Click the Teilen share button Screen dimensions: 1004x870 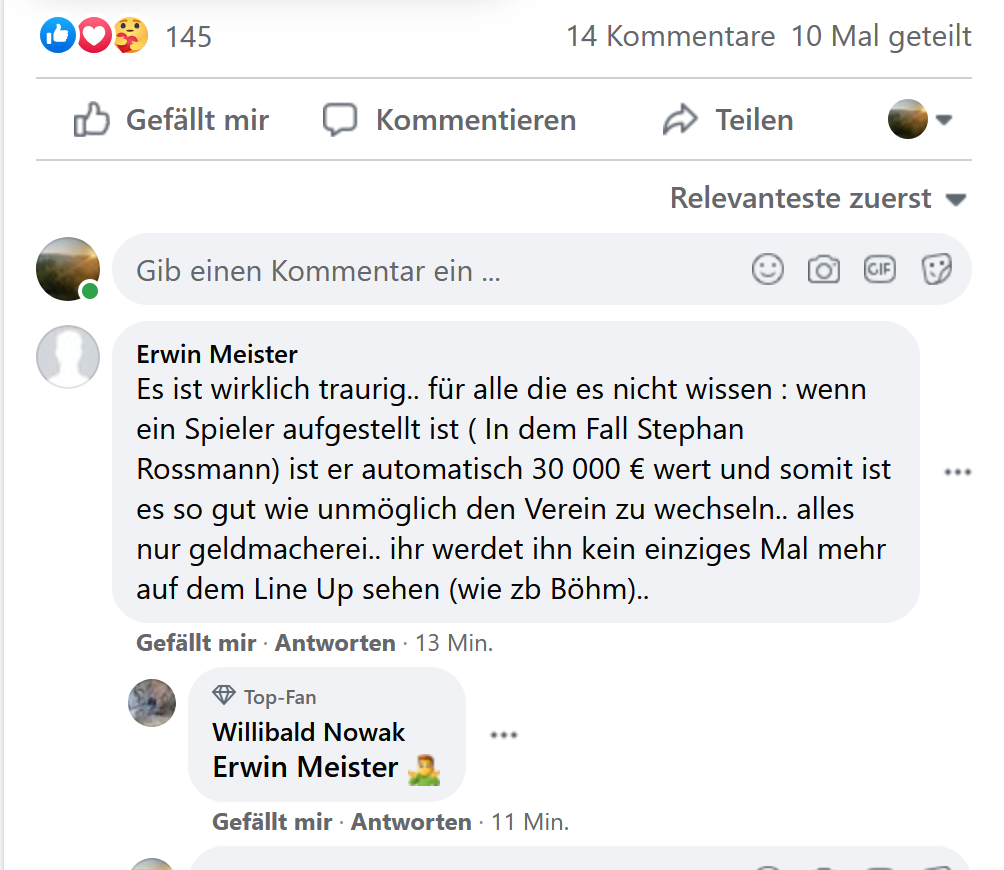pos(728,121)
